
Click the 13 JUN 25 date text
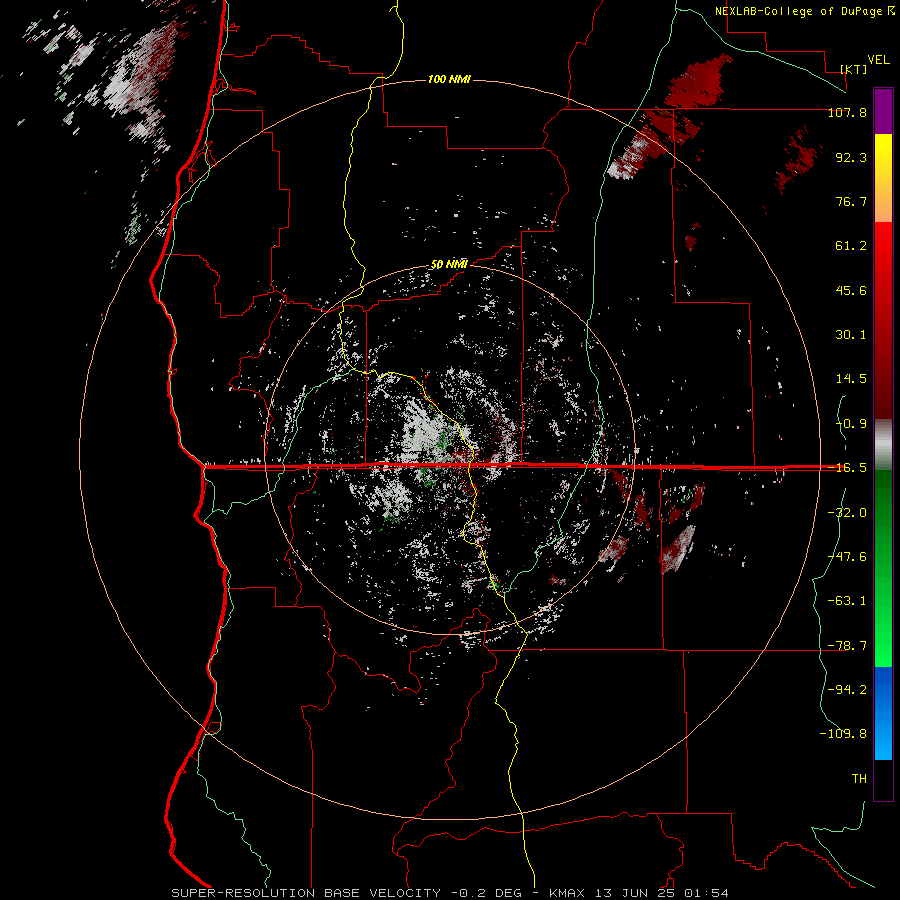636,893
